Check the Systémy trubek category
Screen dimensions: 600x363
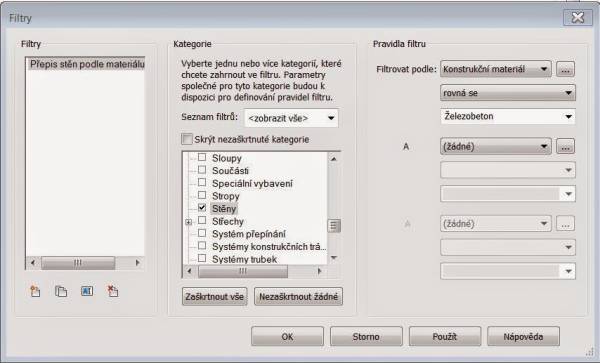click(202, 259)
